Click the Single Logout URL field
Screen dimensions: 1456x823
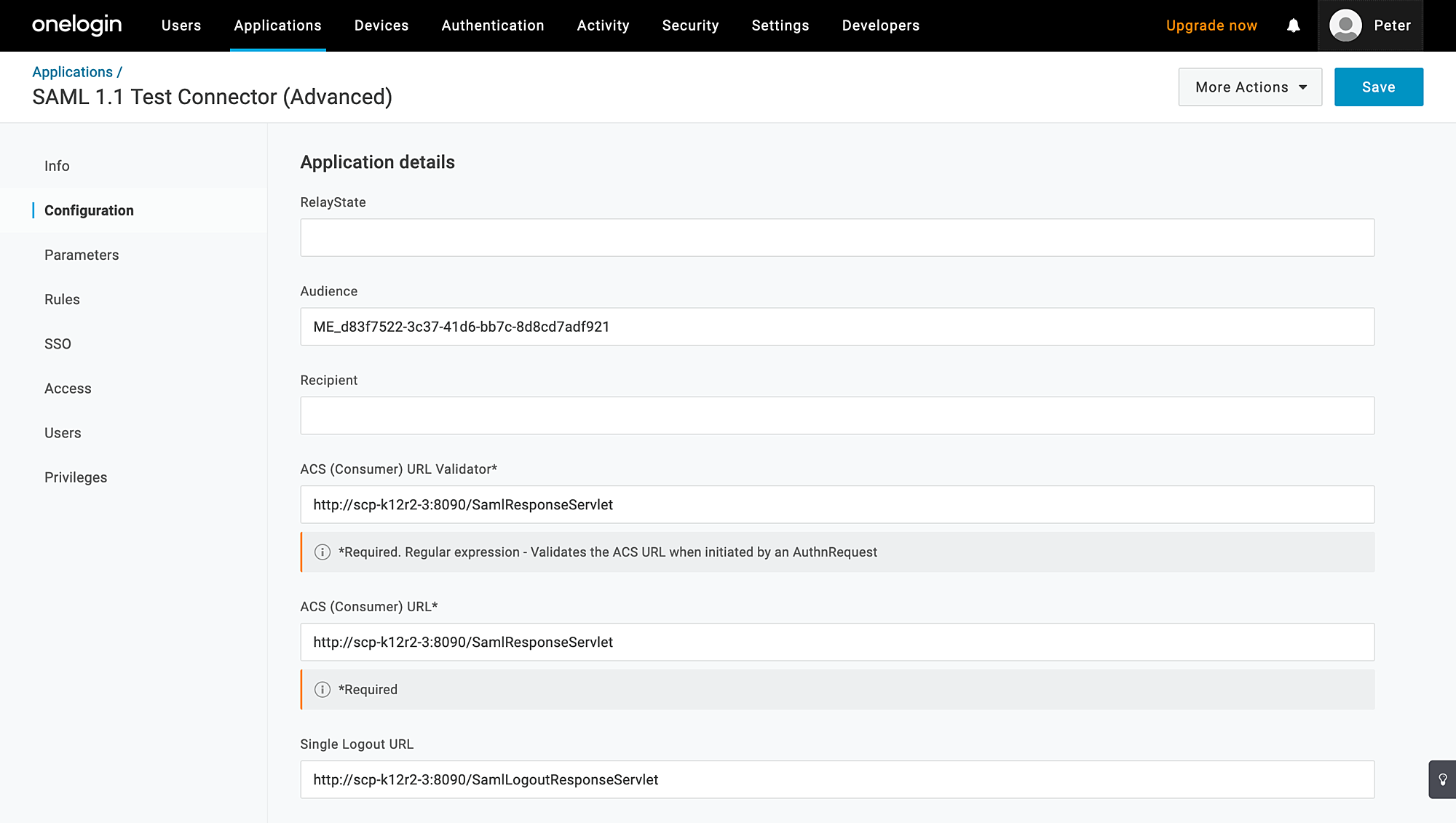[x=837, y=779]
